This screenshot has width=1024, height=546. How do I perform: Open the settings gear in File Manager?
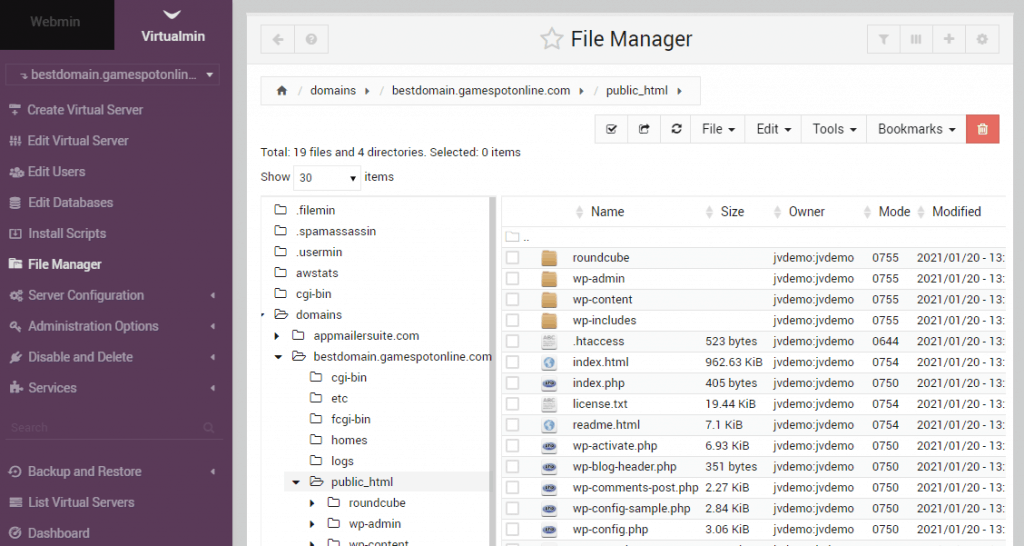(x=982, y=40)
